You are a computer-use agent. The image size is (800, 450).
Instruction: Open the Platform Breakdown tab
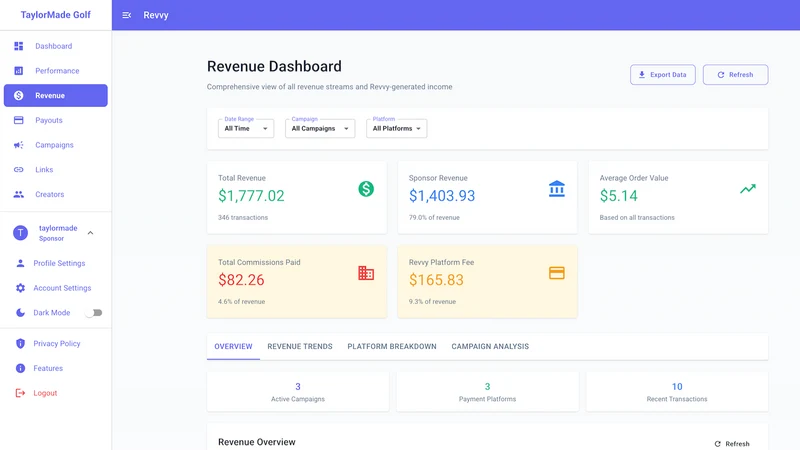pyautogui.click(x=392, y=346)
